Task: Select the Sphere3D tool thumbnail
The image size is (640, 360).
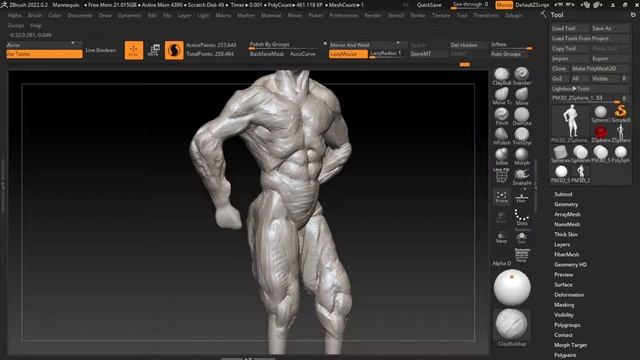Action: [600, 112]
